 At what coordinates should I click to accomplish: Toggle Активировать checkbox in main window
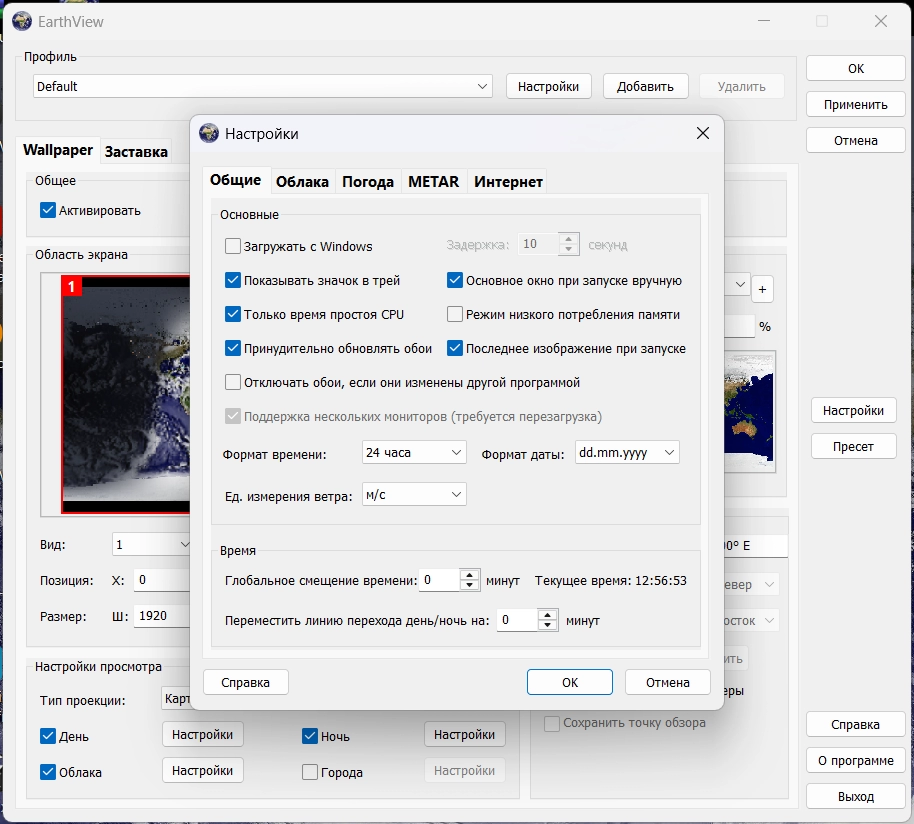(x=48, y=210)
